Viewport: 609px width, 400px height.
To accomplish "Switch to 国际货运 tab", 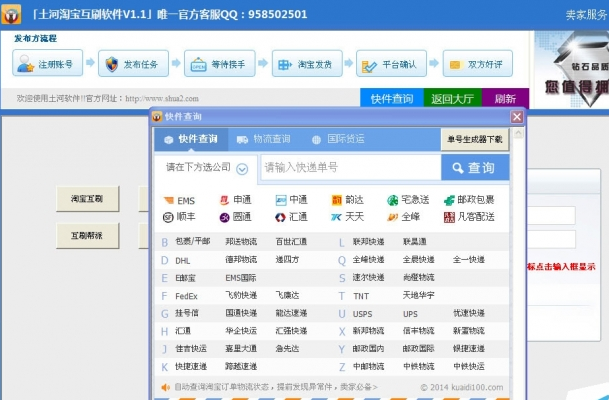I will coord(338,139).
